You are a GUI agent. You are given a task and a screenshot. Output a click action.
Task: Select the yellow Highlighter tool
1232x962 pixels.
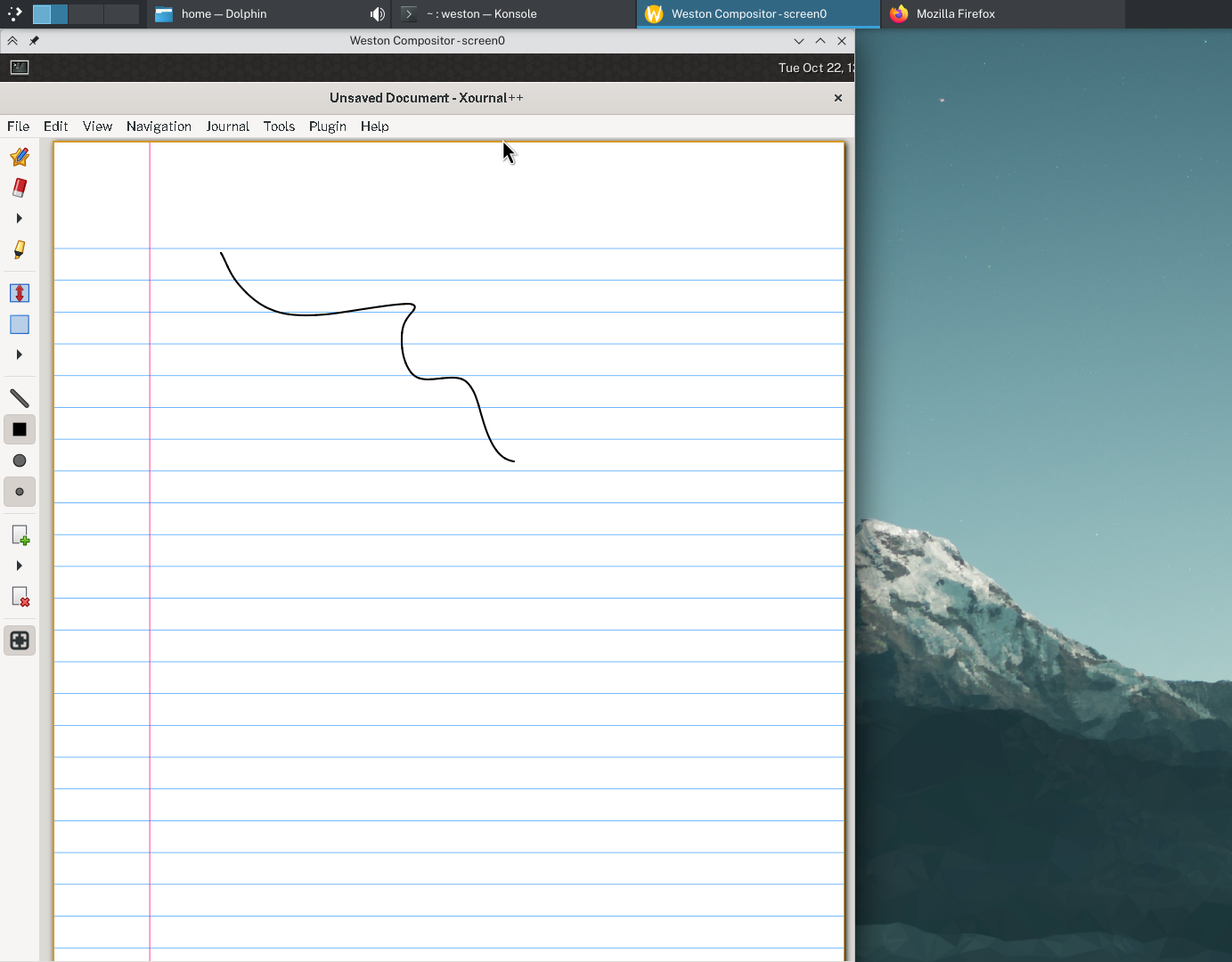(x=20, y=250)
